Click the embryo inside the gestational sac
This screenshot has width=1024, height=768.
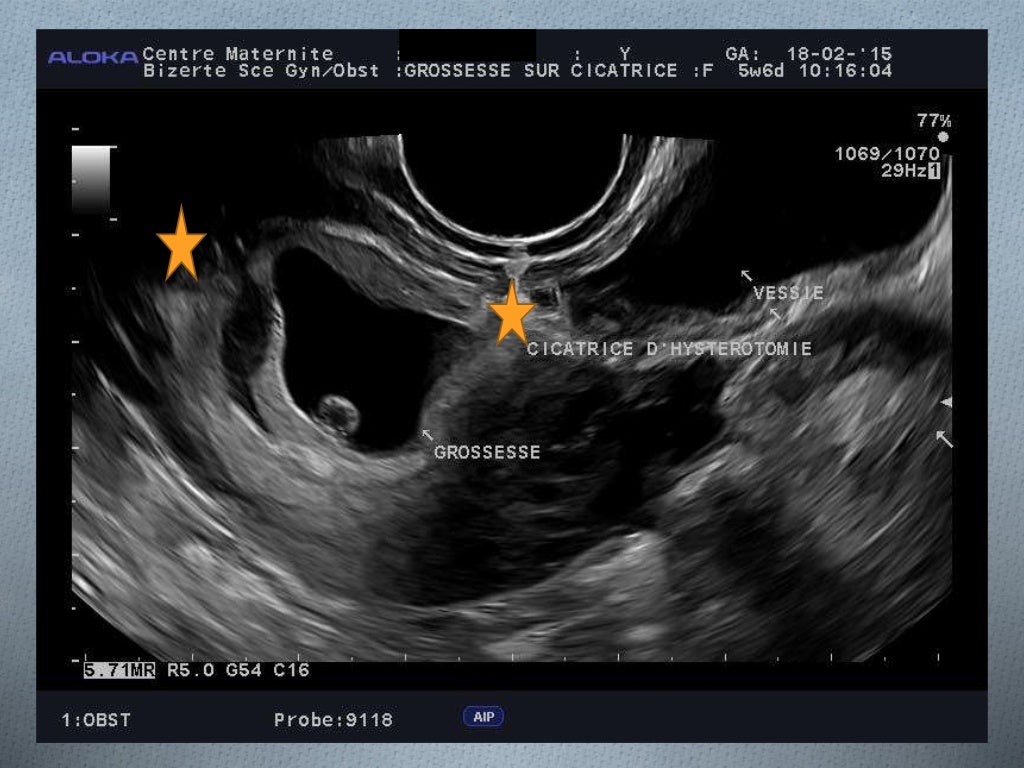tap(338, 415)
